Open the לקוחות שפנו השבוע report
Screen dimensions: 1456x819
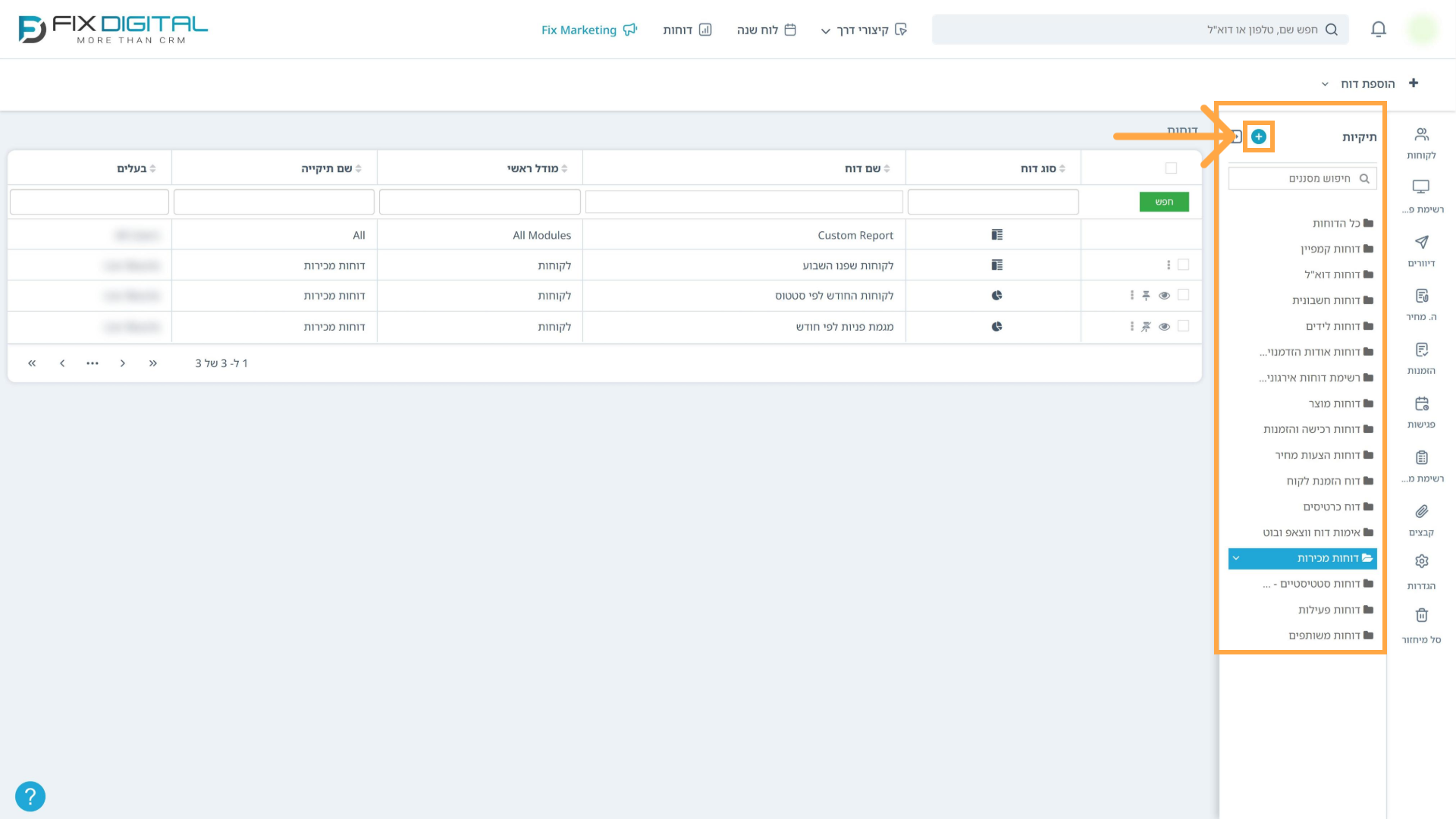(848, 265)
